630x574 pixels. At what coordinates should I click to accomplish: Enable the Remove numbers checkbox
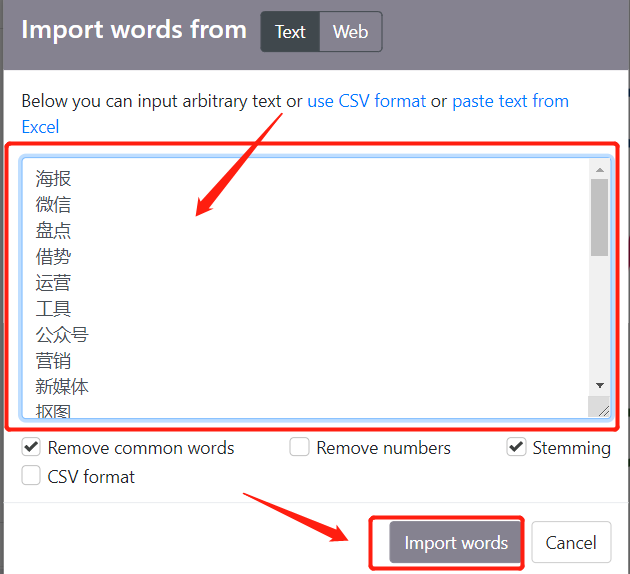[x=299, y=447]
